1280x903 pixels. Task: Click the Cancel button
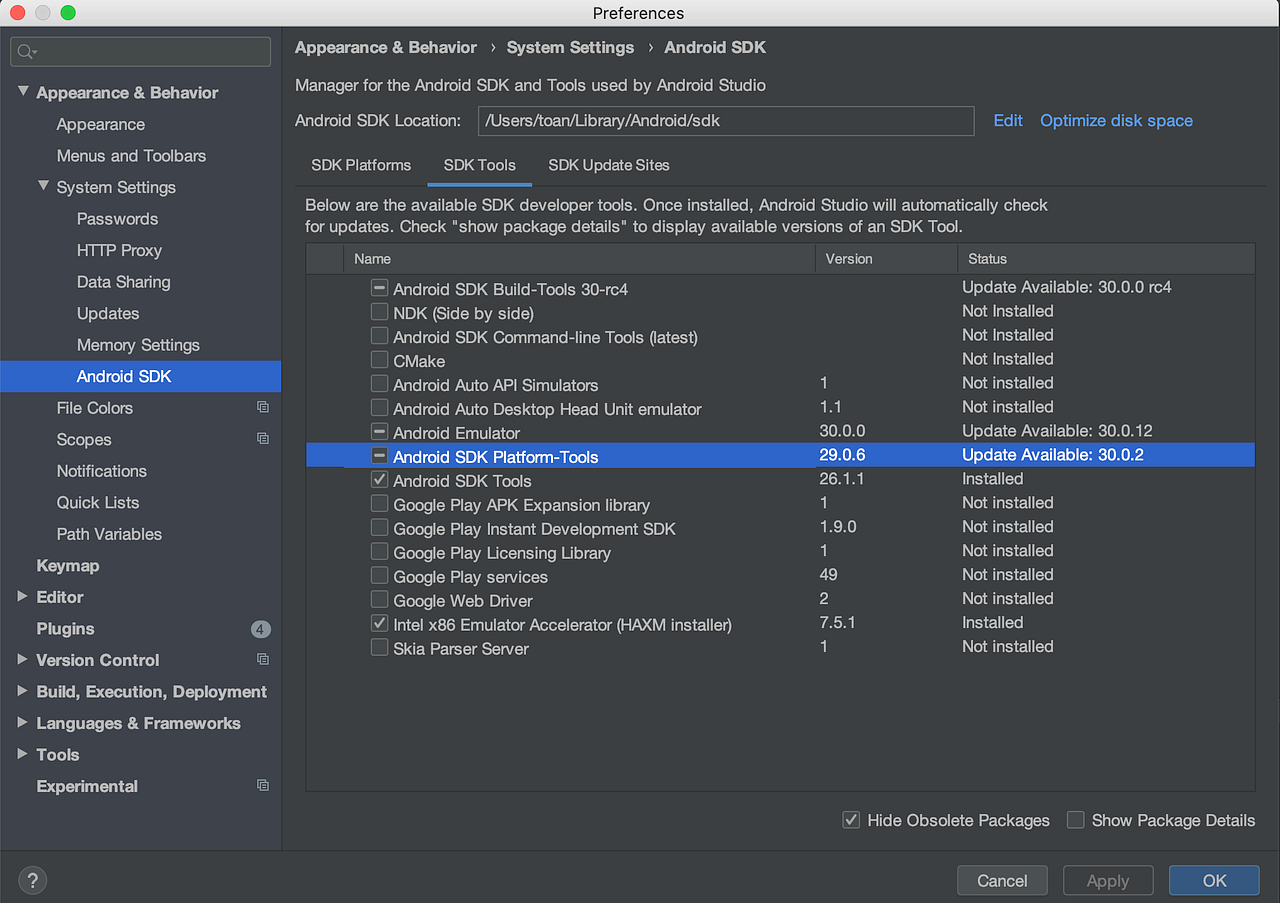coord(1002,880)
